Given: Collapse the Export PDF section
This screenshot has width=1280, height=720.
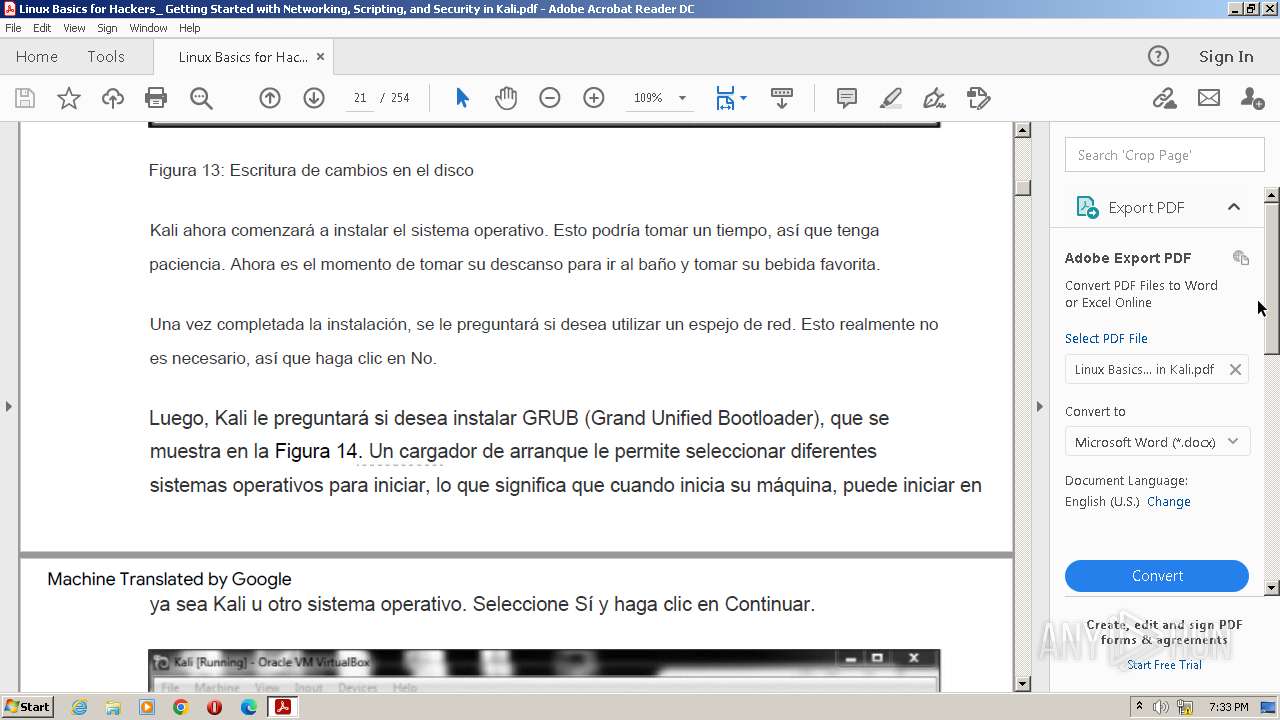Looking at the screenshot, I should 1234,207.
